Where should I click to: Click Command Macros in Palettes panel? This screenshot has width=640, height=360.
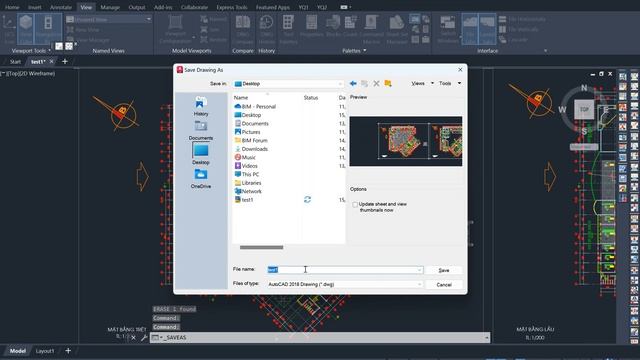point(371,29)
